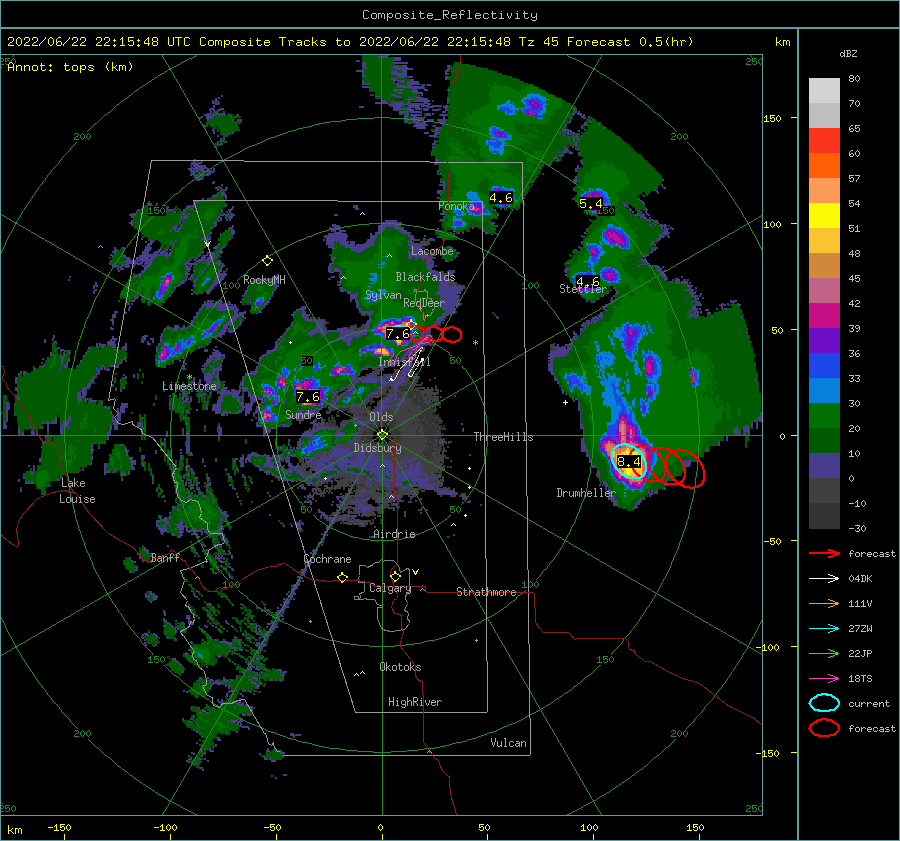Select the 4.6 storm top near Ponoka
900x841 pixels.
(501, 197)
